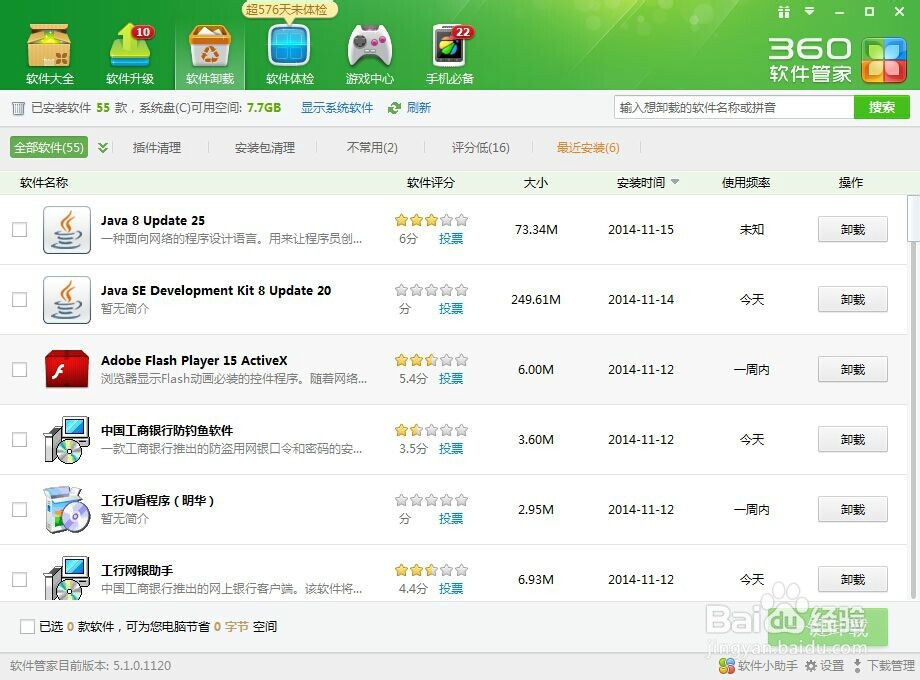Click the 360 软件管家 logo
The image size is (920, 680).
point(837,60)
